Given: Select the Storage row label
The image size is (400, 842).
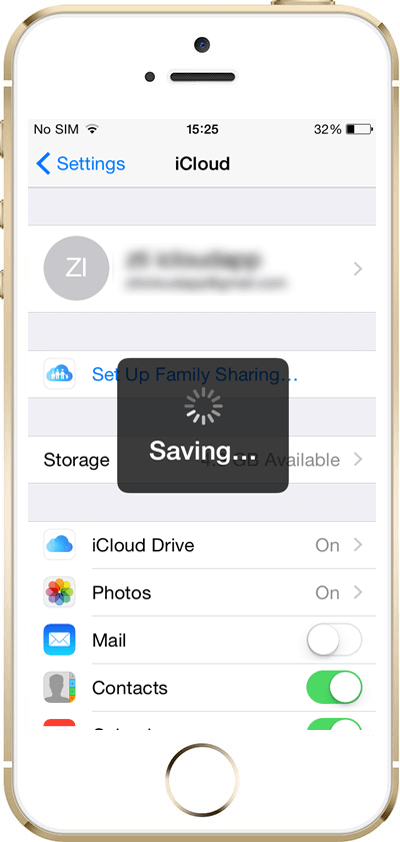Looking at the screenshot, I should (x=76, y=460).
